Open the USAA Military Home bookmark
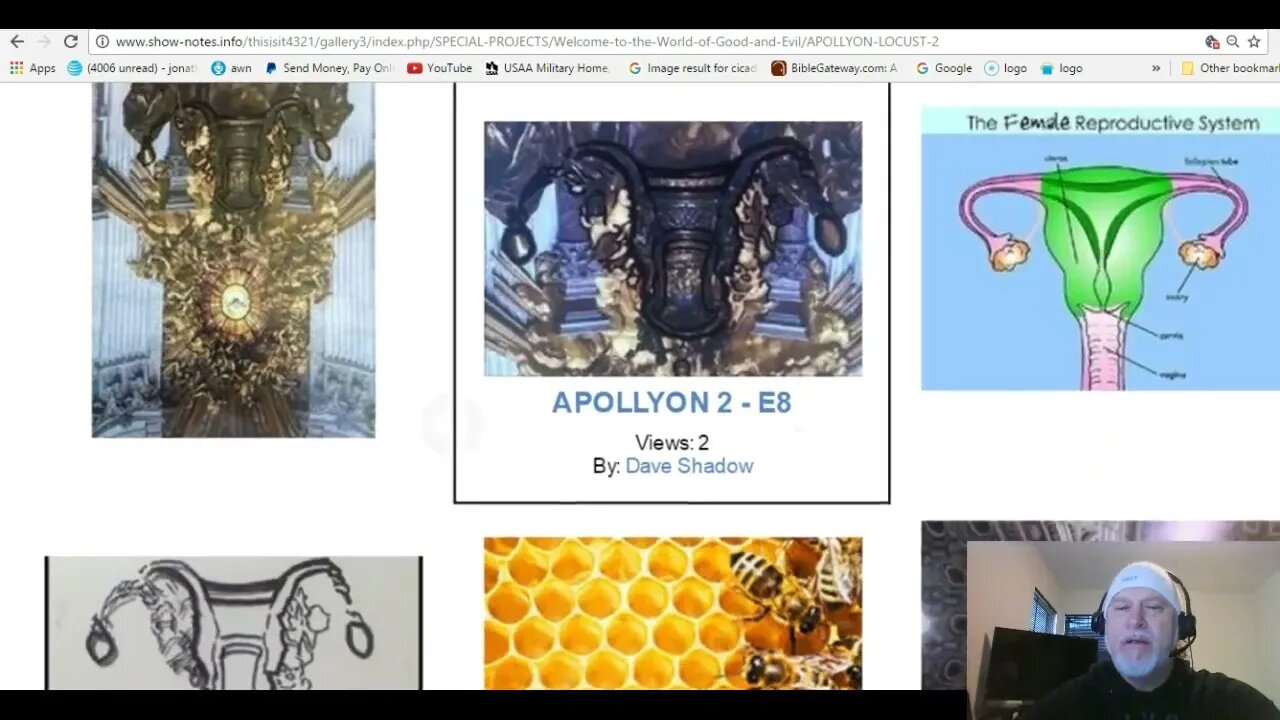 point(548,68)
